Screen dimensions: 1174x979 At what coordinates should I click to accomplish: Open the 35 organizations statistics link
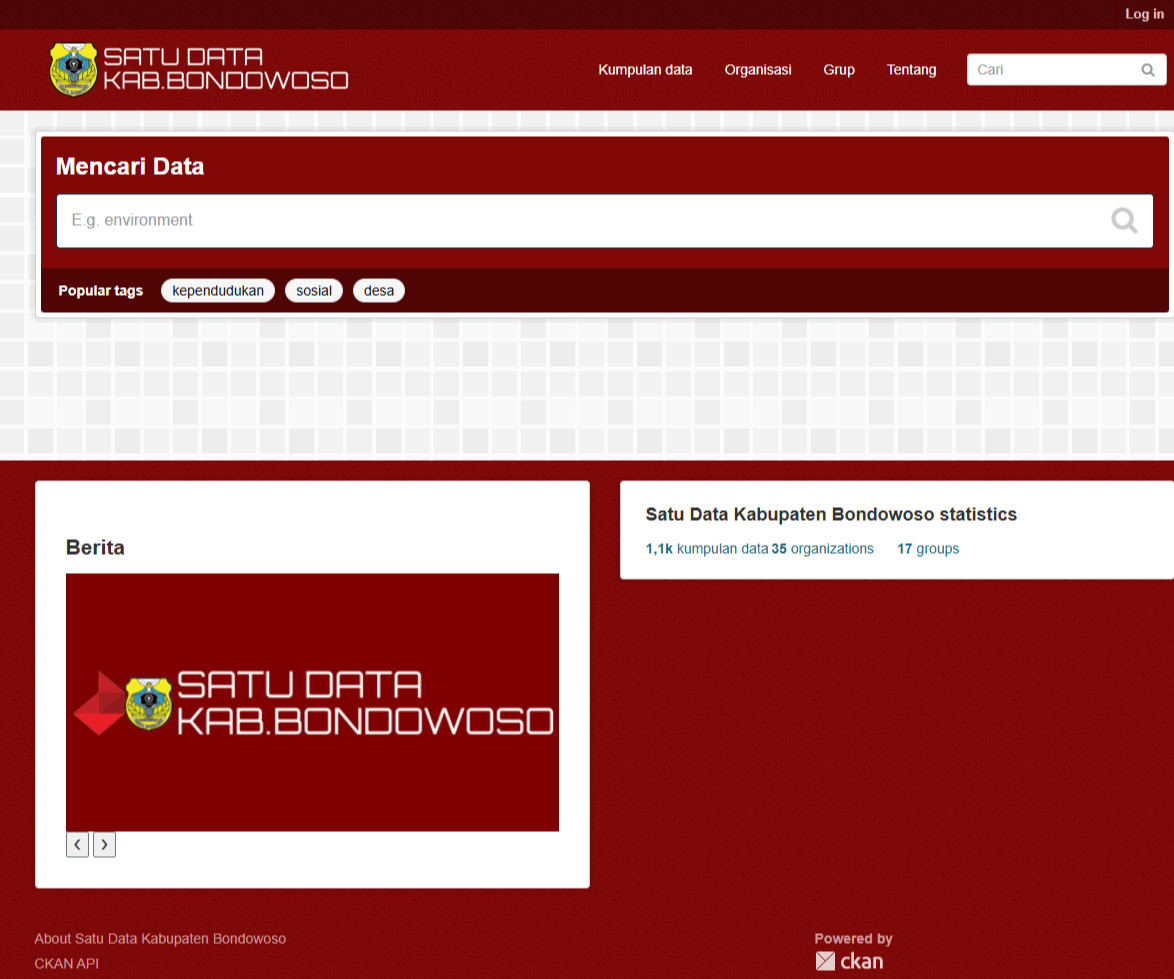coord(823,549)
